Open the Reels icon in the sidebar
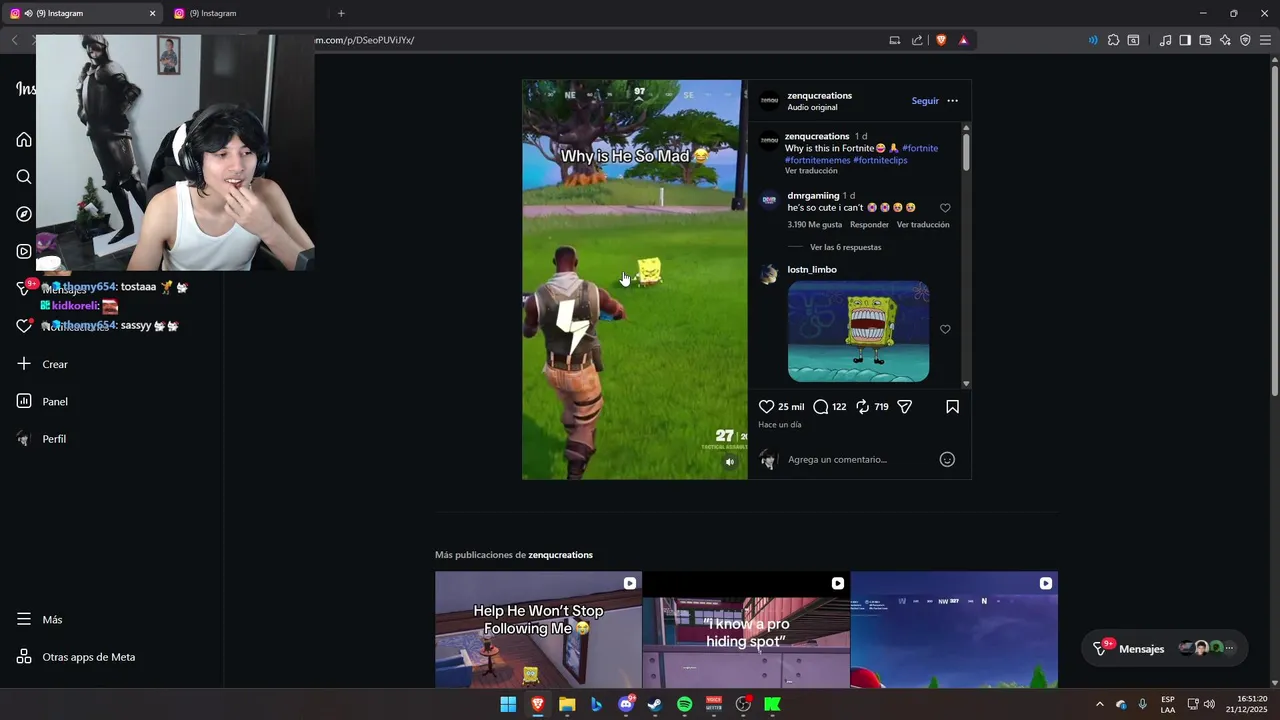Screen dimensions: 1280x720 (x=24, y=251)
